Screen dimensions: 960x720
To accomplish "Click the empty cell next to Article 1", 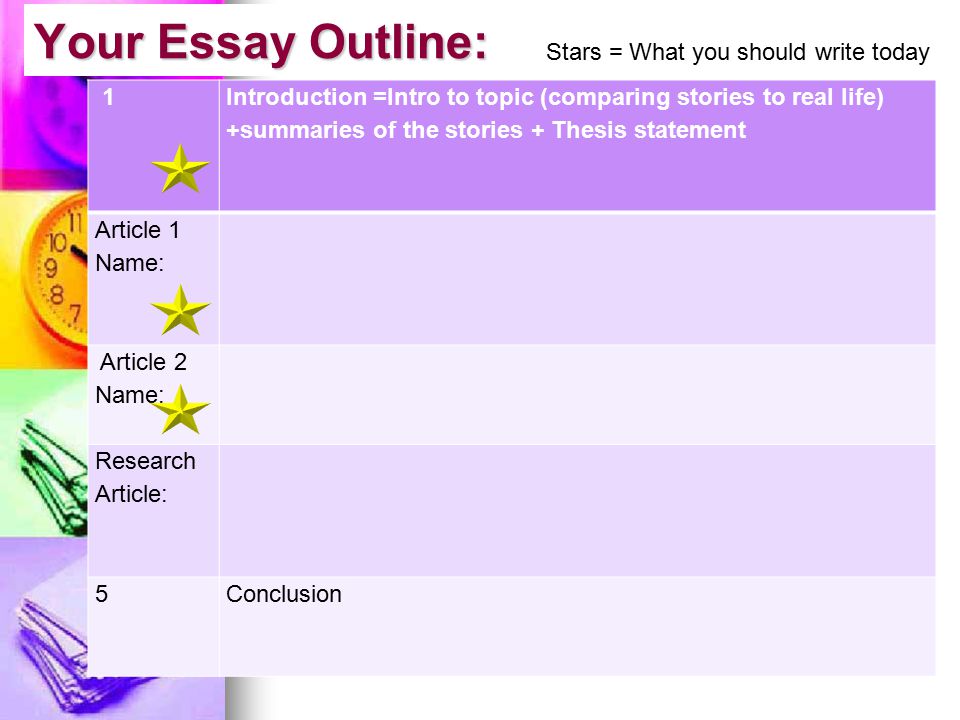I will pos(577,279).
